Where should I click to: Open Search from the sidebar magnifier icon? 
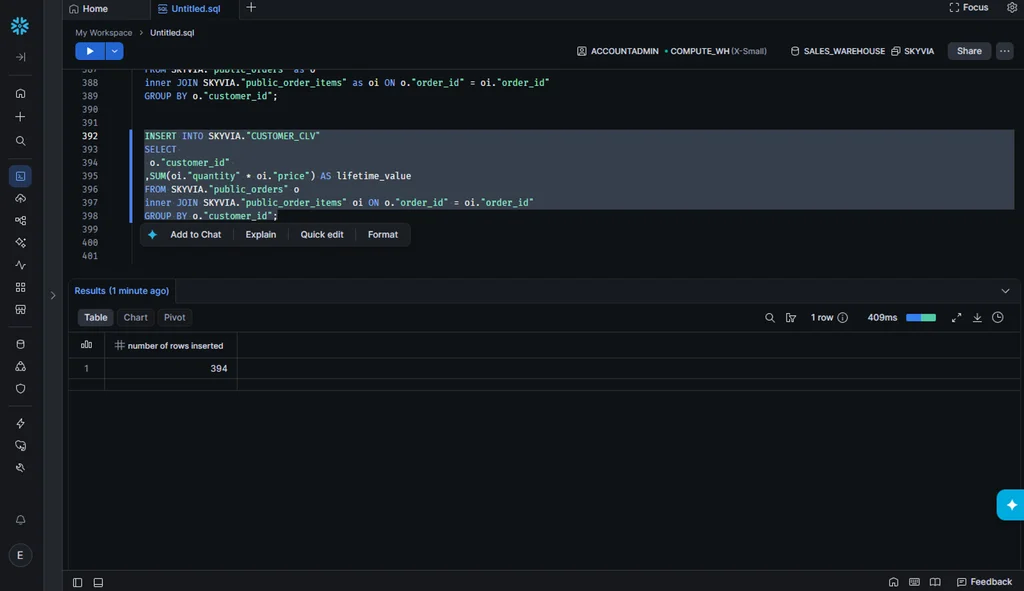click(x=20, y=141)
